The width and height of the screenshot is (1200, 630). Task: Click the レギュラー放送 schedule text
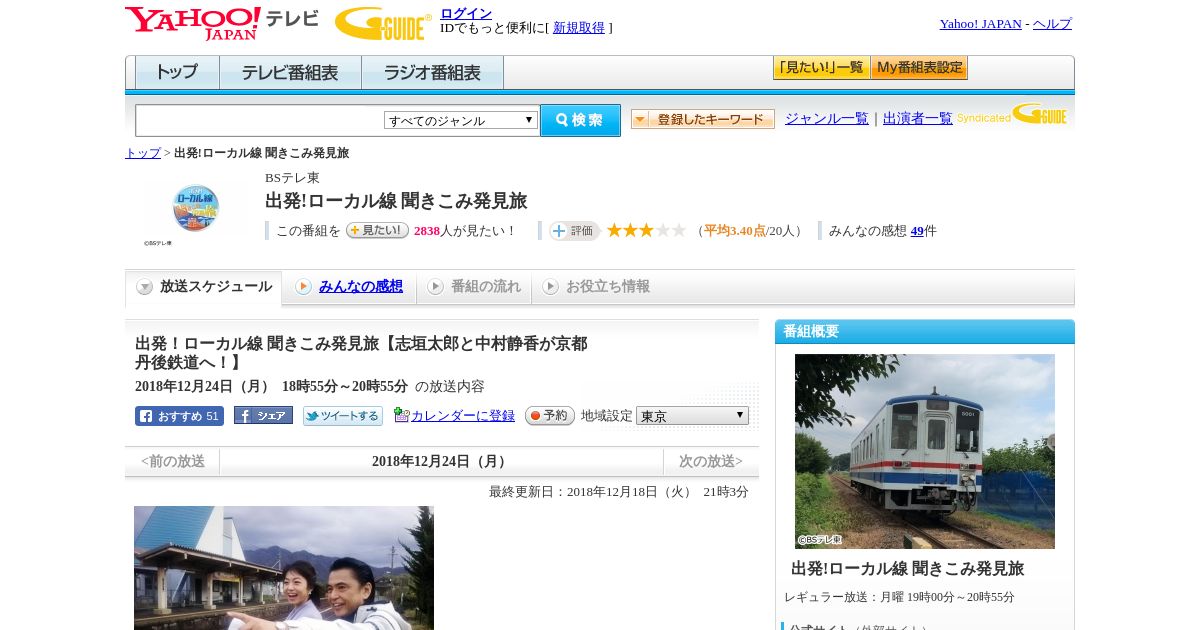899,597
